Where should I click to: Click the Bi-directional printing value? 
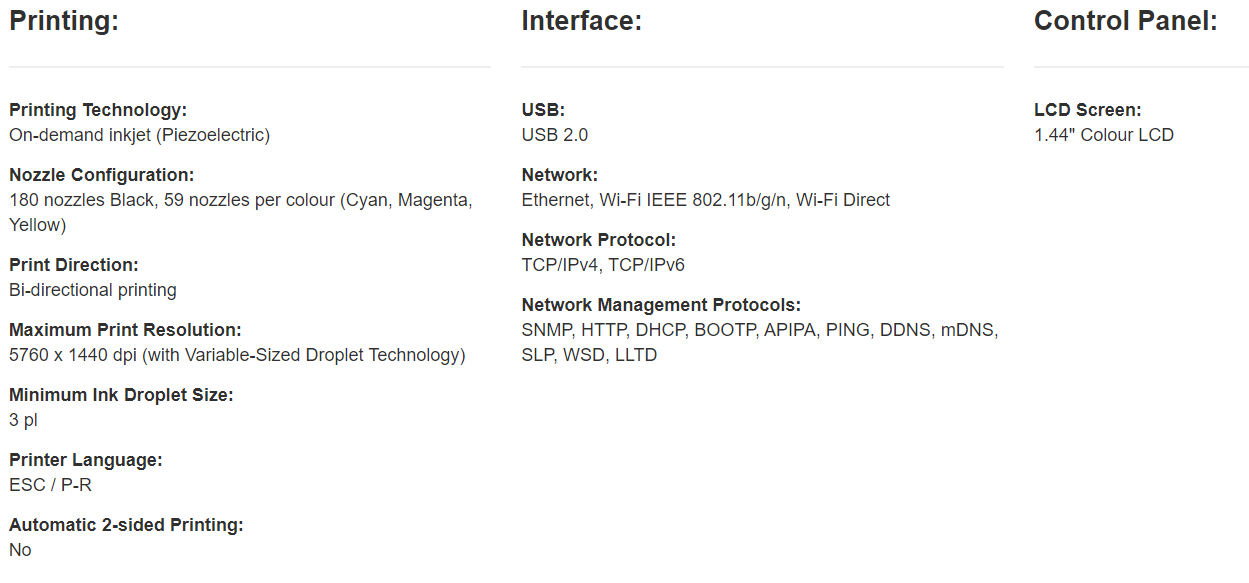(x=93, y=290)
